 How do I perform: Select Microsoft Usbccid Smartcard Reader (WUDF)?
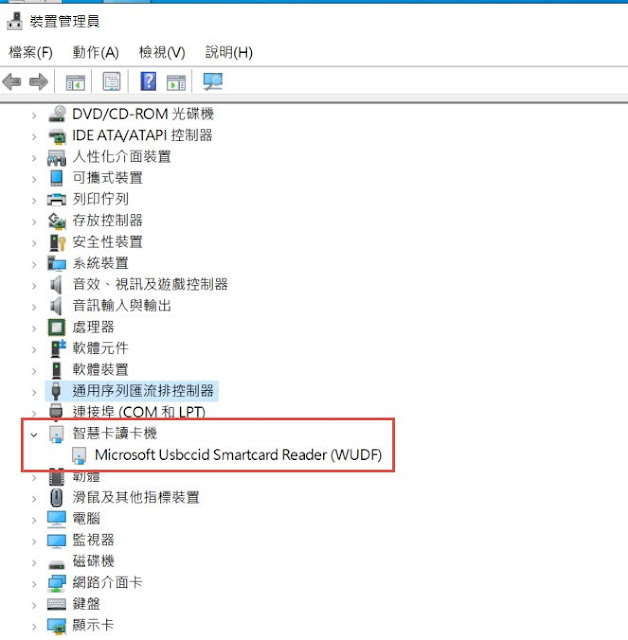click(x=238, y=455)
